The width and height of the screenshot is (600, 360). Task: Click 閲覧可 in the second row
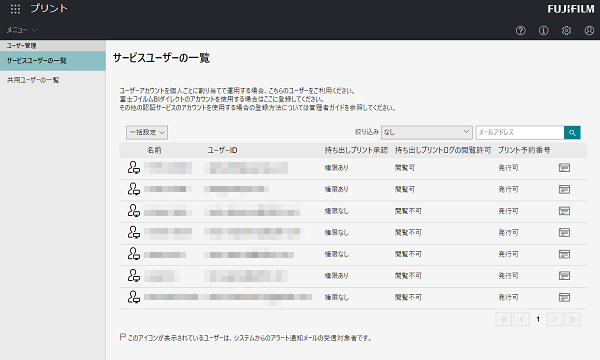[x=405, y=189]
